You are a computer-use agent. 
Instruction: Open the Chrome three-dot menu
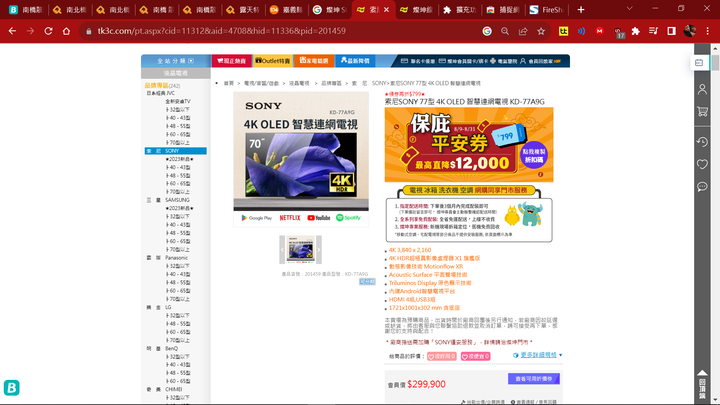click(x=708, y=31)
